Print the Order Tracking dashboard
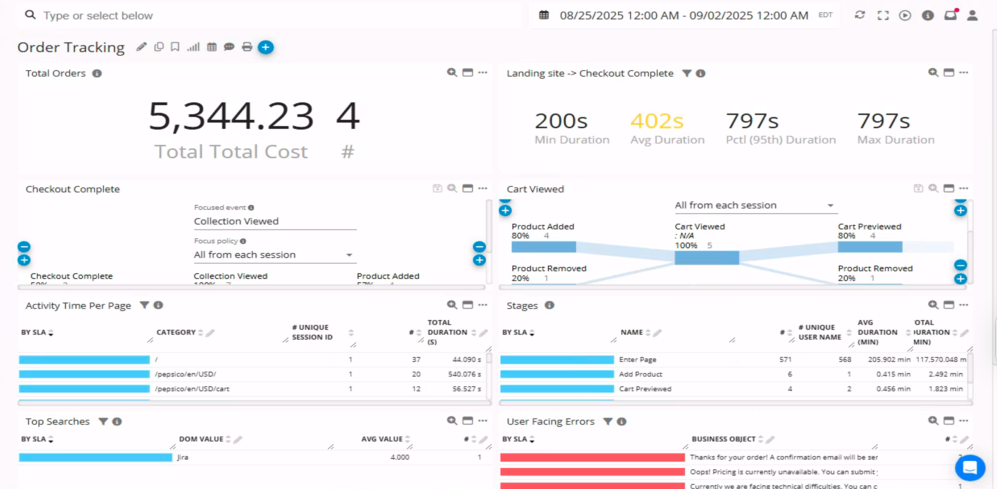 click(247, 47)
